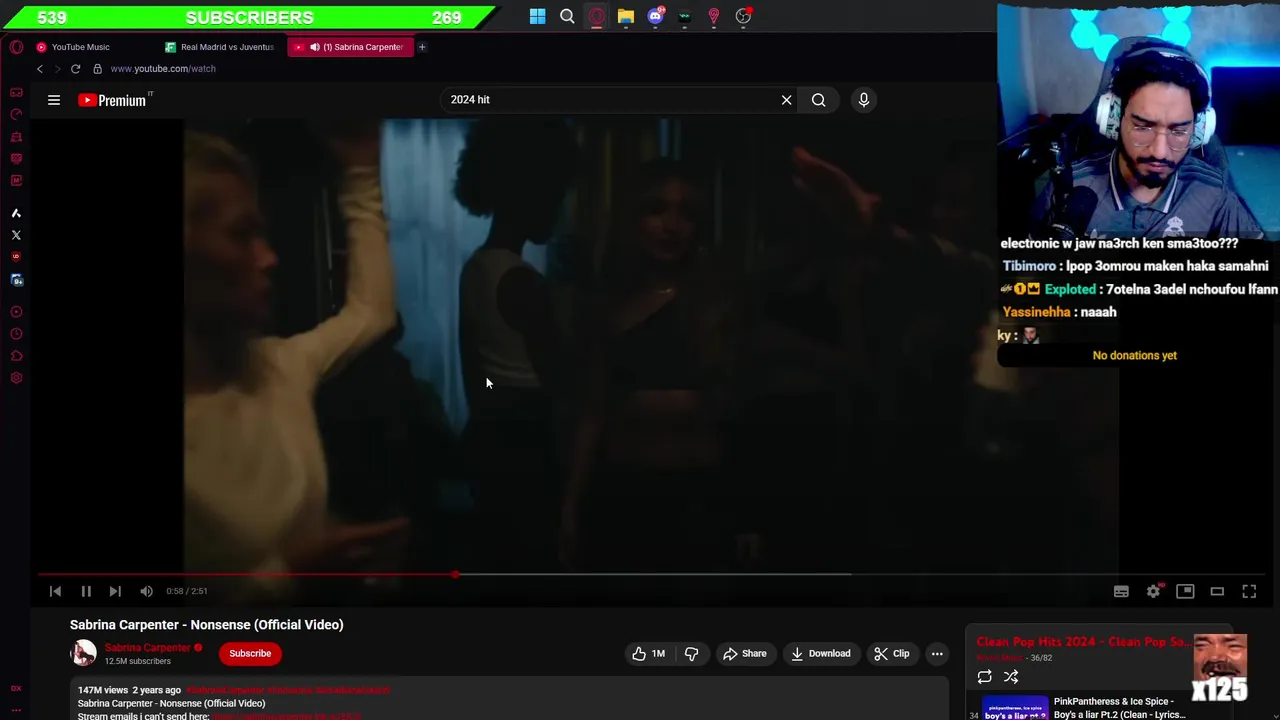
Task: Open a new browser tab
Action: coord(422,47)
